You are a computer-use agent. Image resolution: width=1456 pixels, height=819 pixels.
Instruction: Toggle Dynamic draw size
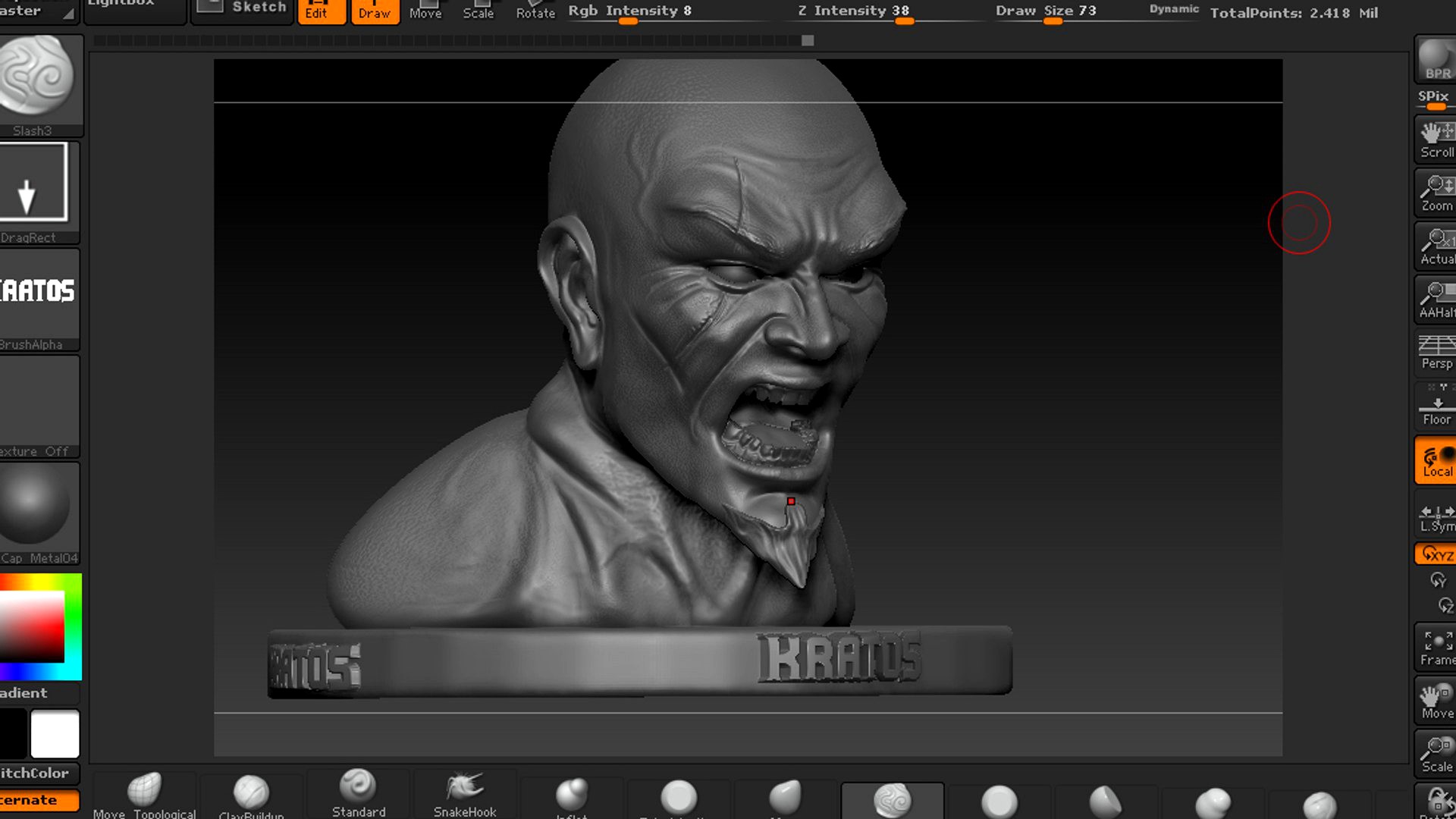click(x=1174, y=9)
